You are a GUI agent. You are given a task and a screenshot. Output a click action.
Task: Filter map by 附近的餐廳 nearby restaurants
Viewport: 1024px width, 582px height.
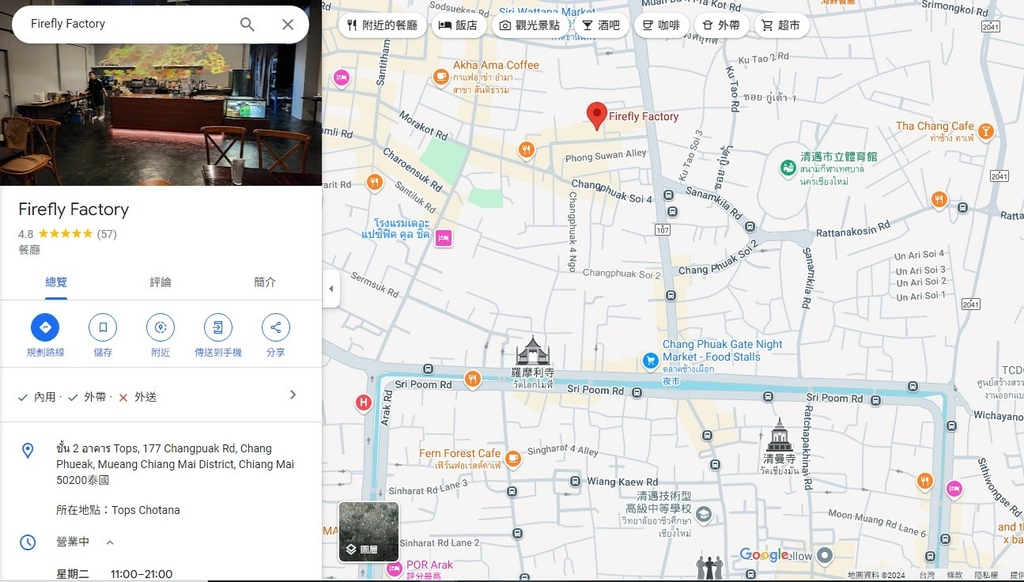coord(382,25)
